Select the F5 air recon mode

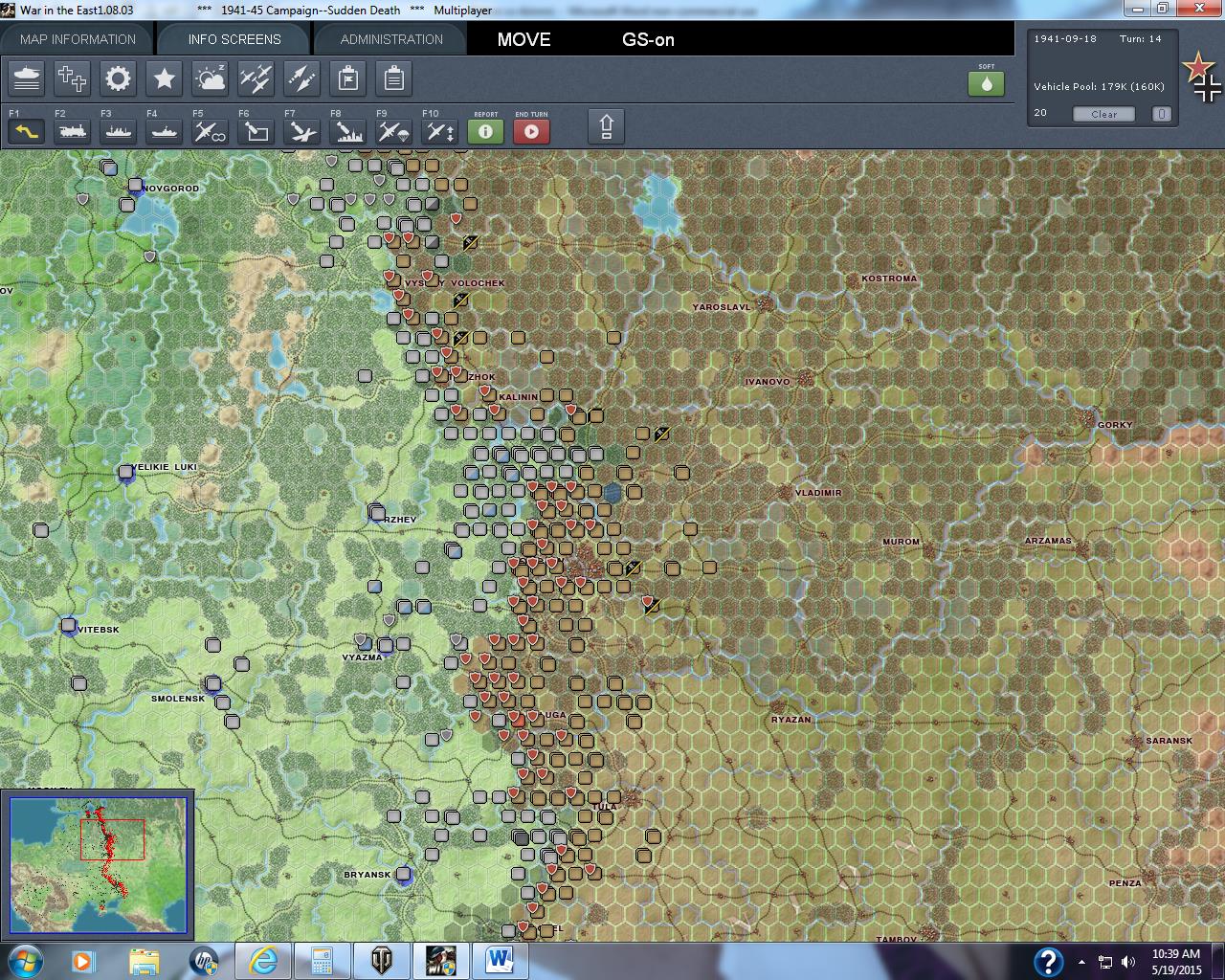[211, 130]
